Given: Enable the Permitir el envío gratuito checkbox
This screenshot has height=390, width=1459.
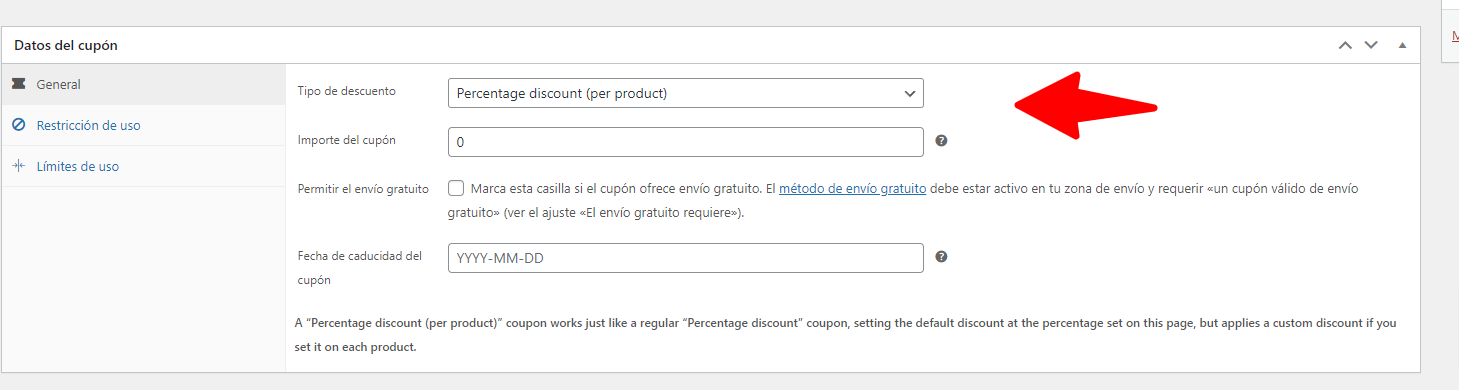Looking at the screenshot, I should (x=456, y=188).
